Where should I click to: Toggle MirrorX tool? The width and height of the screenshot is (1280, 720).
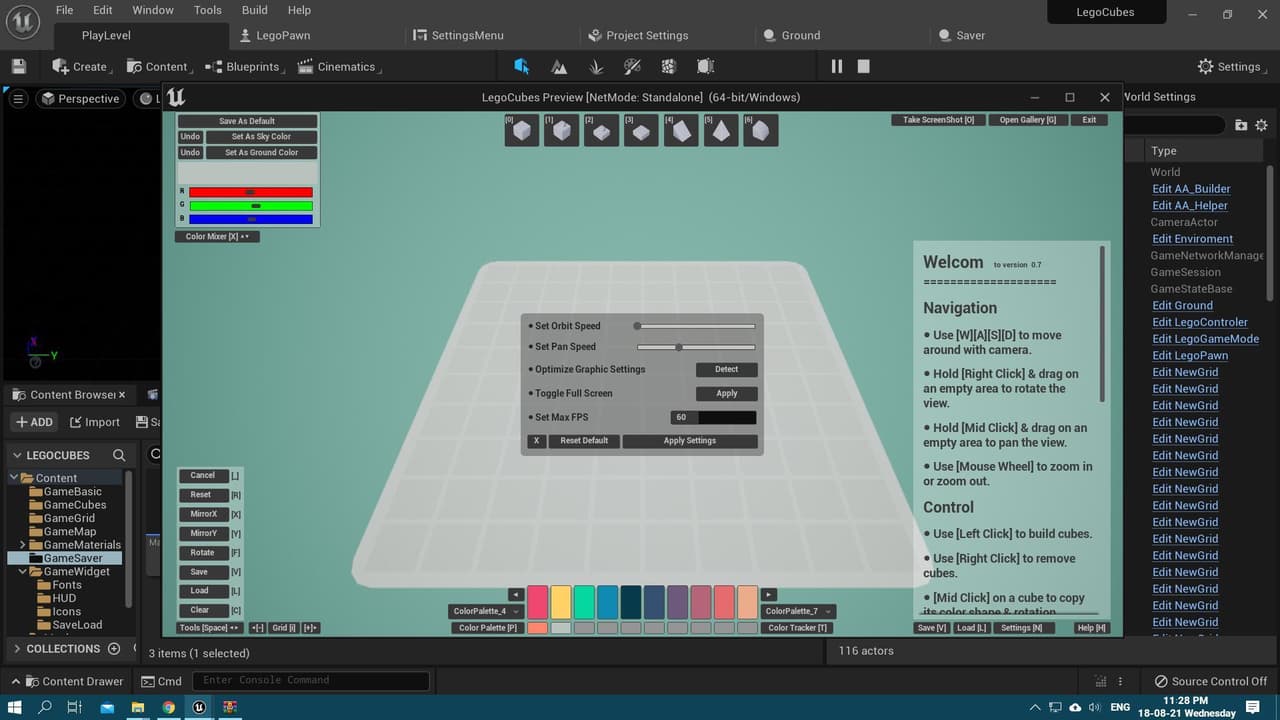[x=204, y=514]
